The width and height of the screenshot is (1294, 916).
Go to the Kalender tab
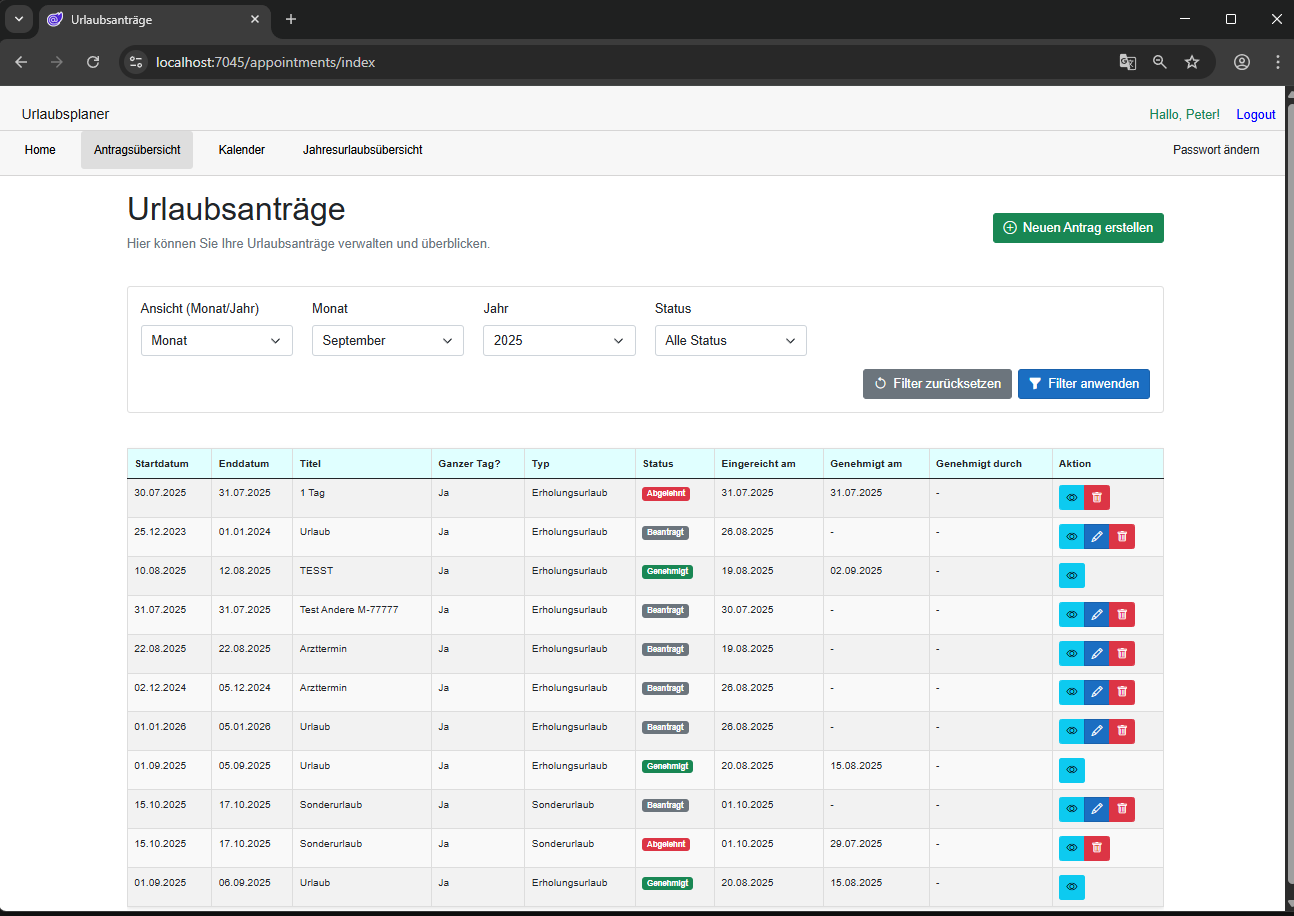[x=241, y=150]
